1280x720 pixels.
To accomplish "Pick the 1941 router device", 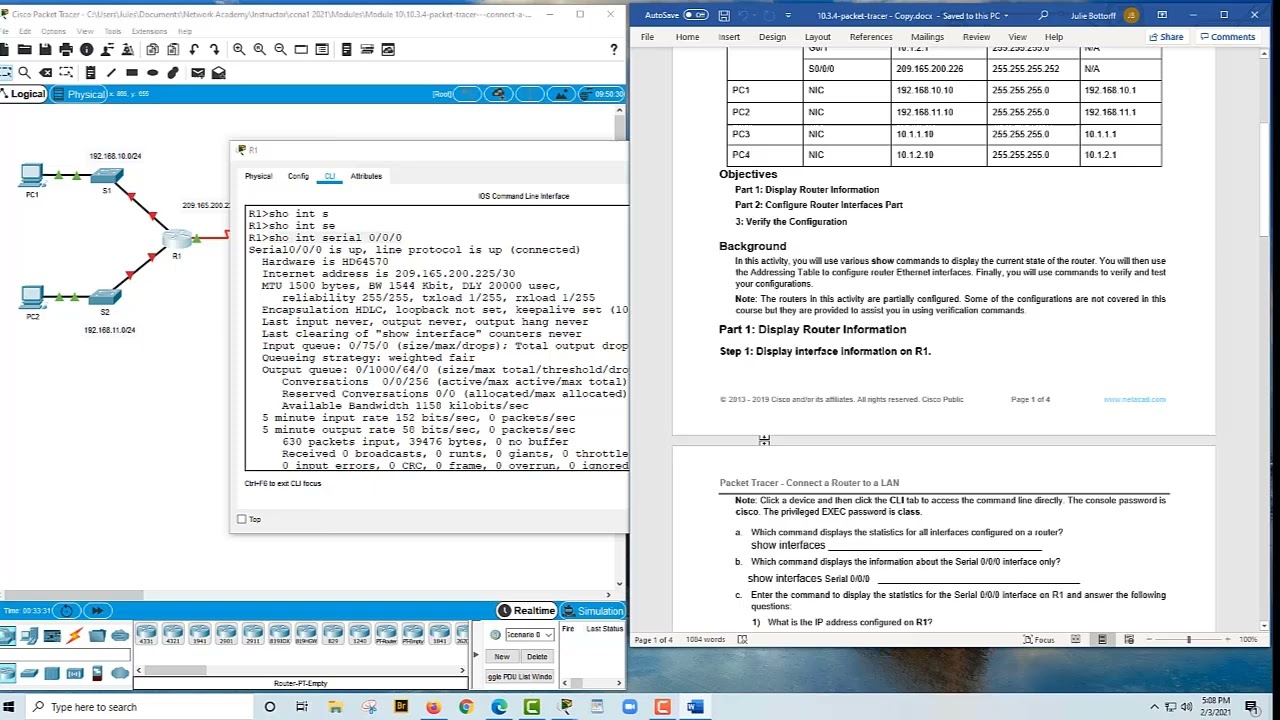I will pyautogui.click(x=200, y=633).
